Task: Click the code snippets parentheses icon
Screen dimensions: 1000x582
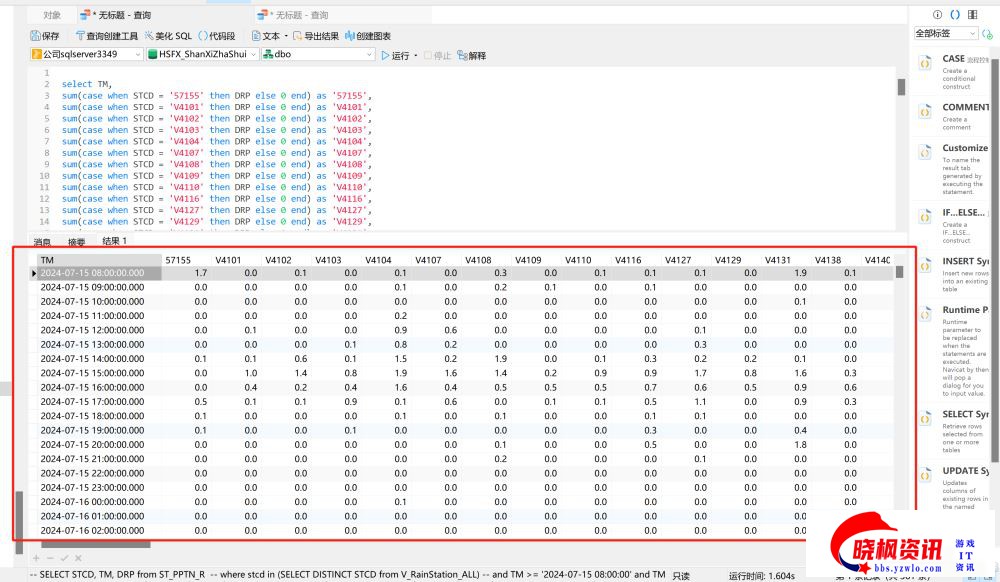Action: point(955,15)
